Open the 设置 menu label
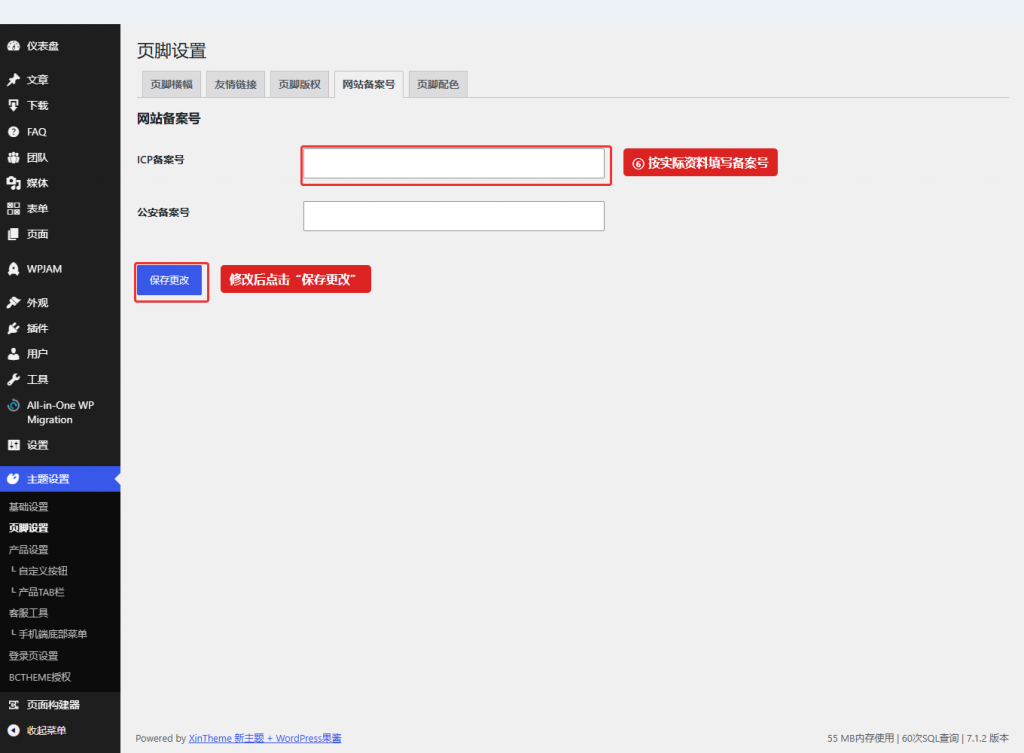The height and width of the screenshot is (753, 1024). (37, 445)
